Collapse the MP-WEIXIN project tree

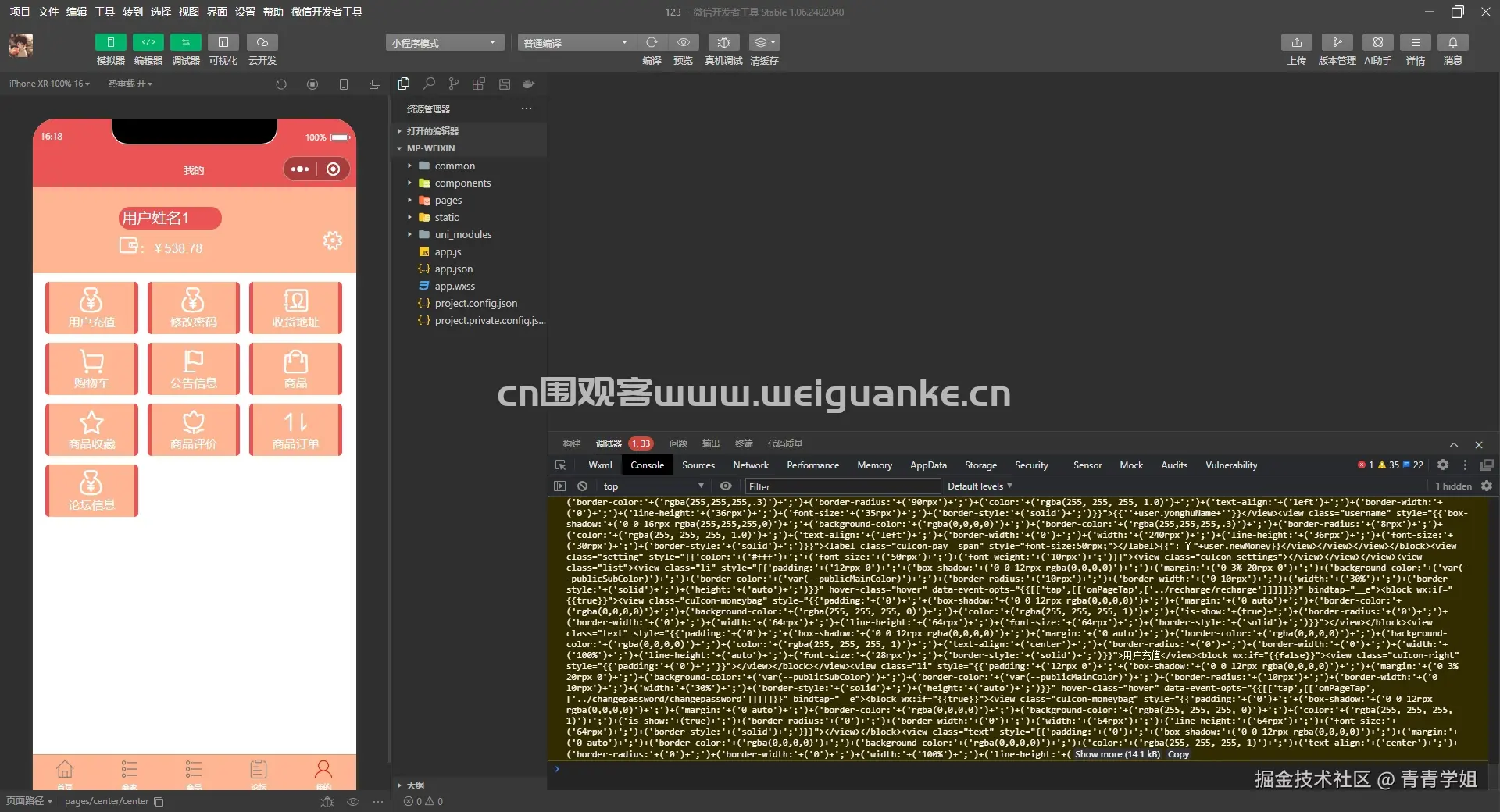pyautogui.click(x=469, y=148)
